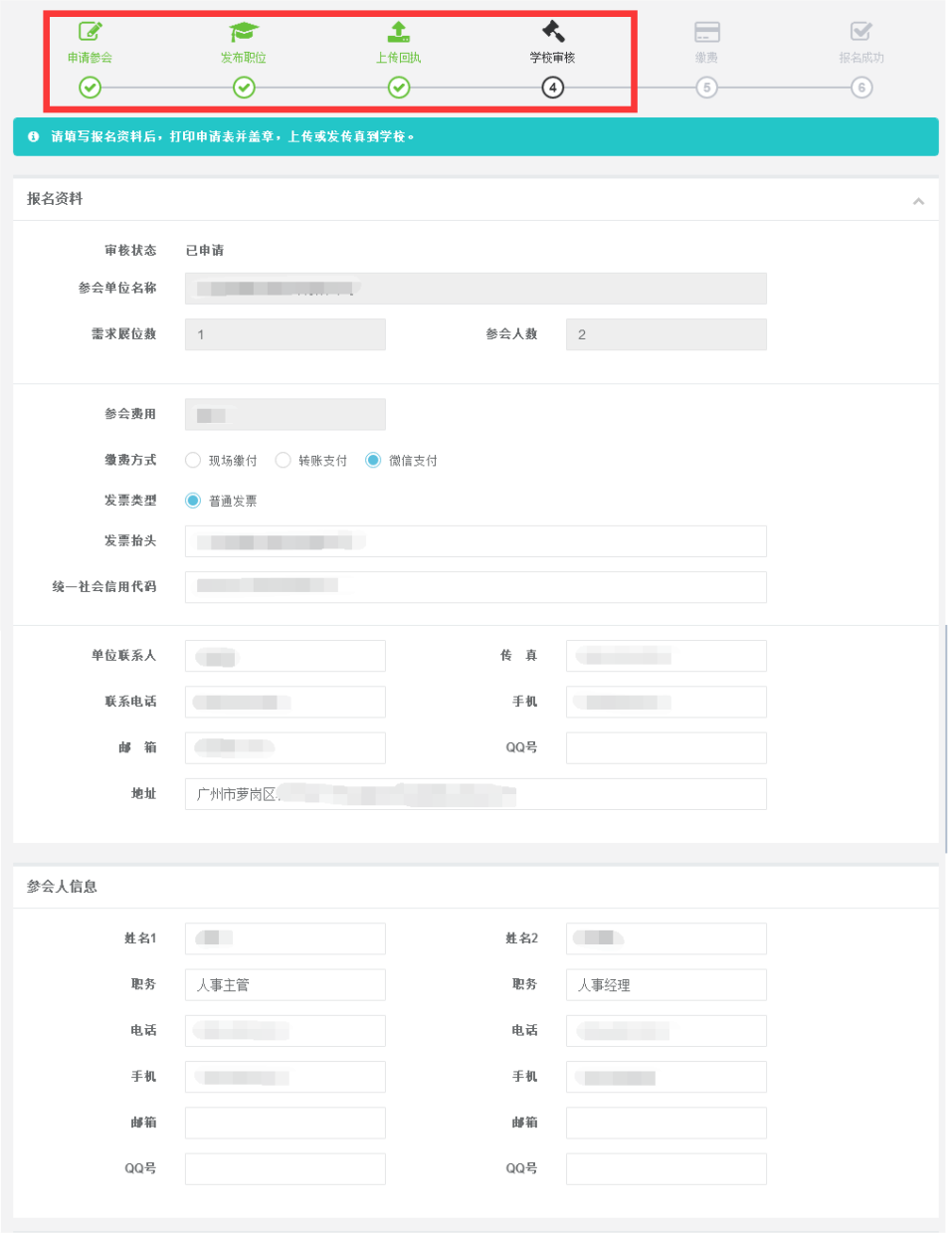Click the 报名资料 panel heading

[55, 199]
